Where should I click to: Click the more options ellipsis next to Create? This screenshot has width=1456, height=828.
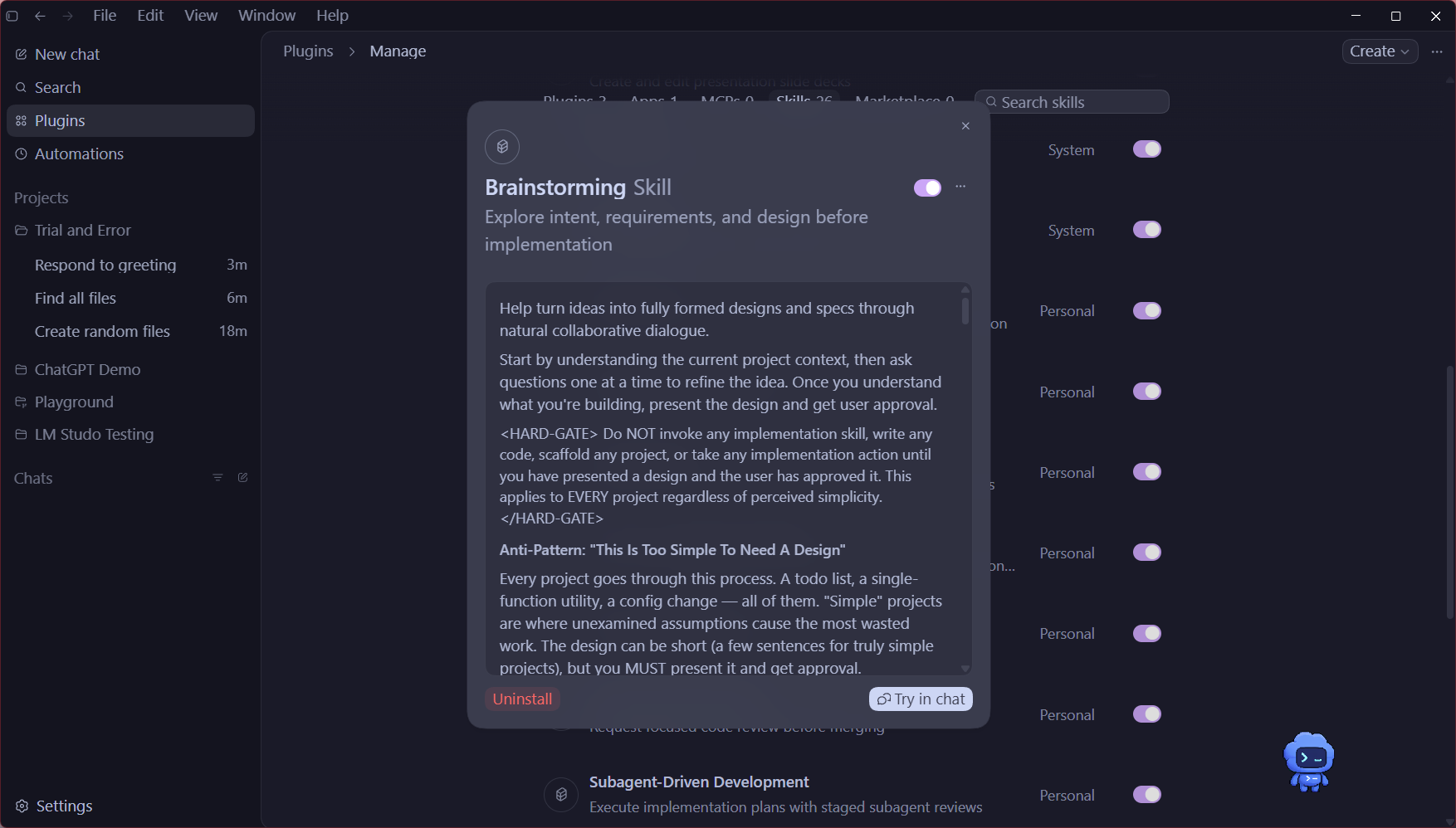point(1437,51)
